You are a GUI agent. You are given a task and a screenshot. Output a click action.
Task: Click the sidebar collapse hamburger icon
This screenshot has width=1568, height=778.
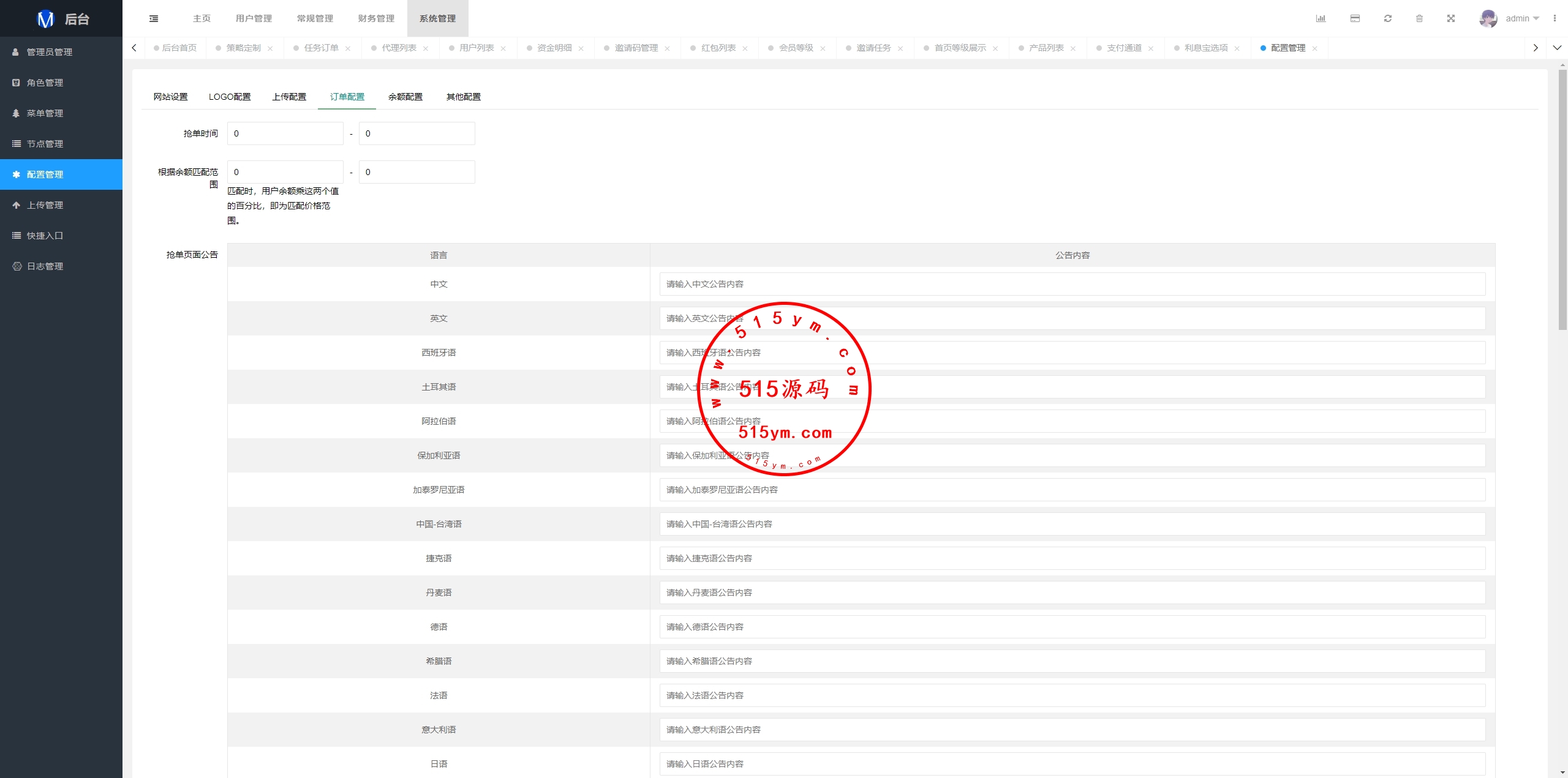click(x=154, y=18)
